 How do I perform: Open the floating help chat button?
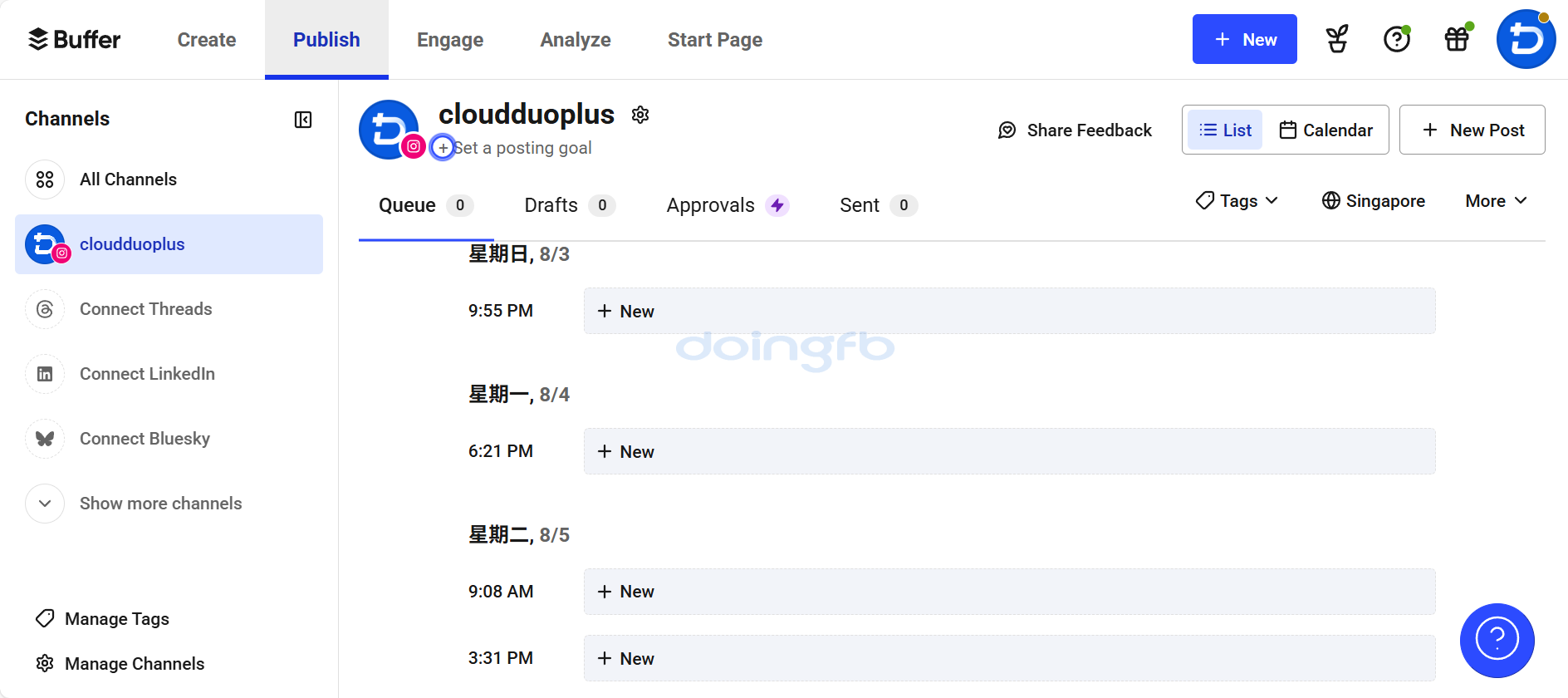(1497, 640)
